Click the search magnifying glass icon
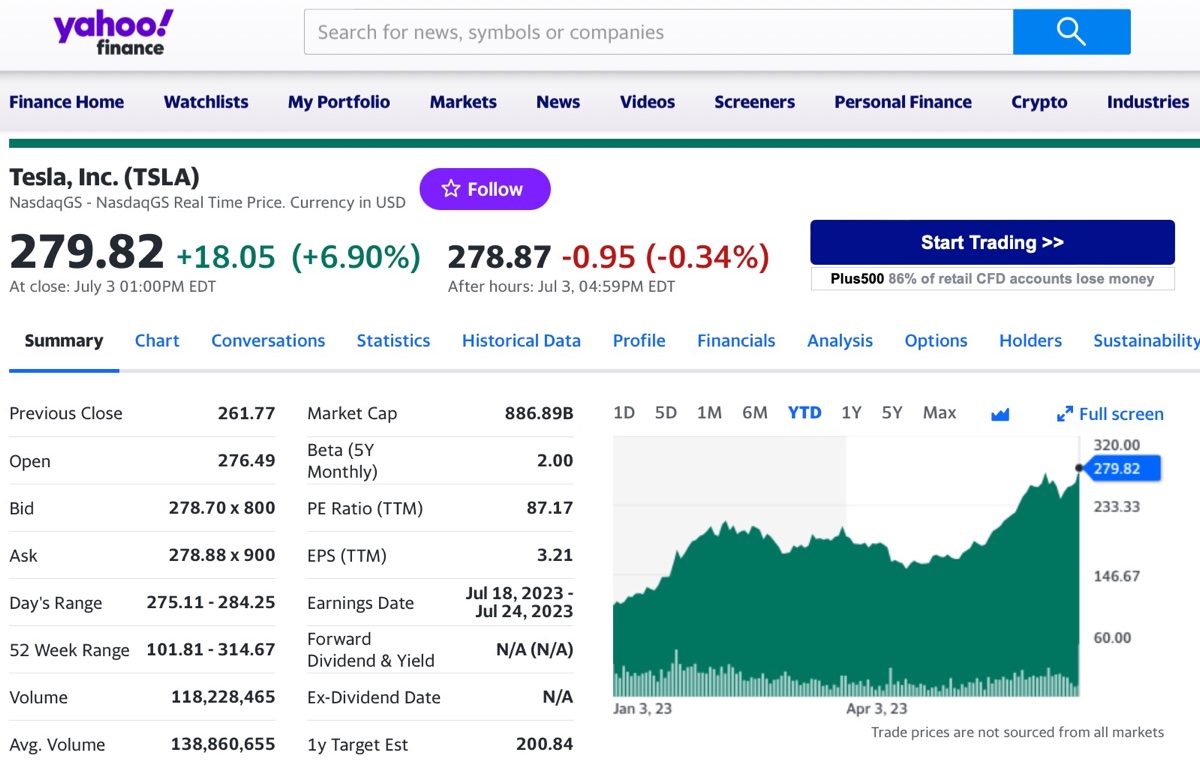The height and width of the screenshot is (765, 1200). [1071, 31]
